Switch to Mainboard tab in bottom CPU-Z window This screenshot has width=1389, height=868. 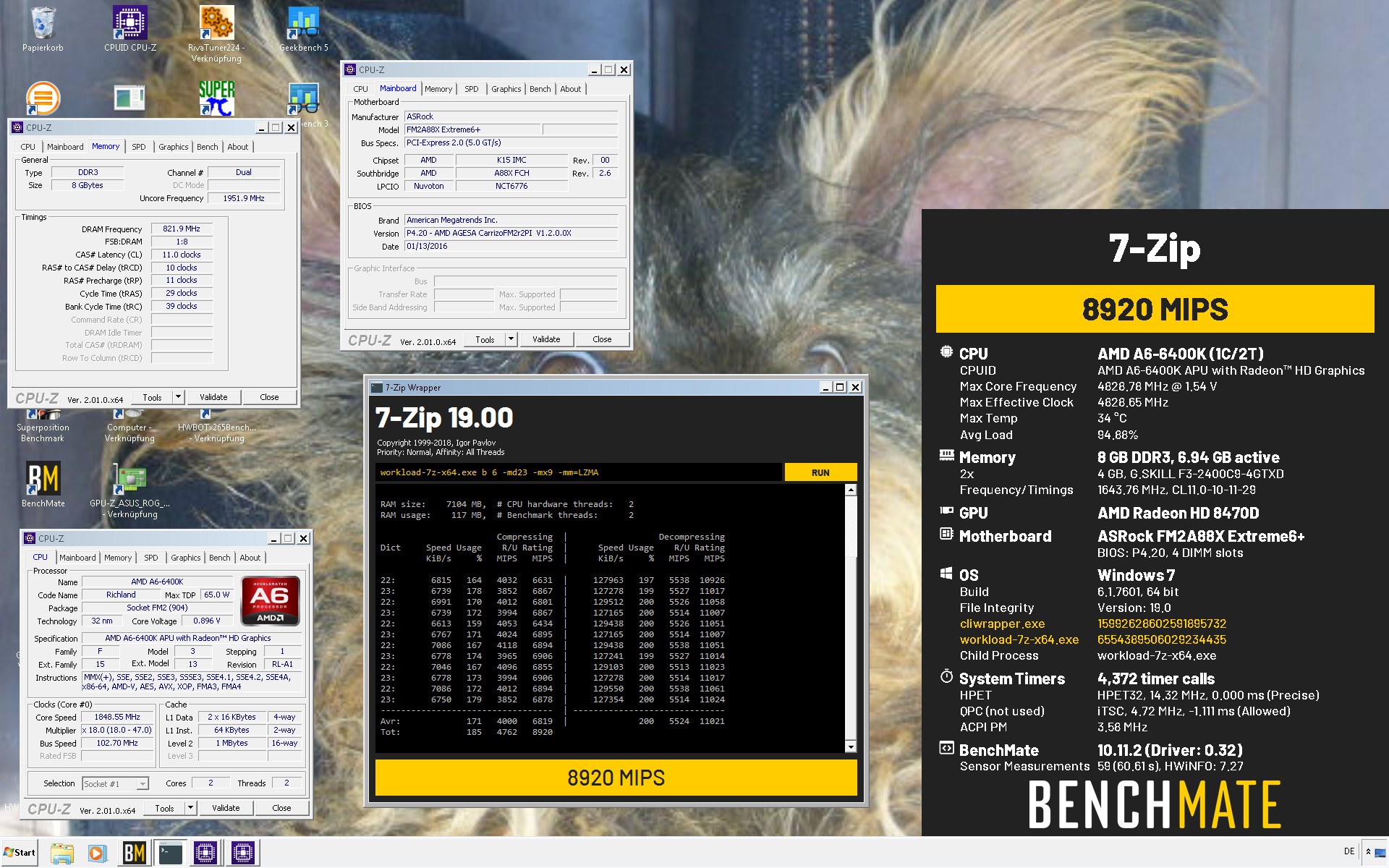(77, 558)
